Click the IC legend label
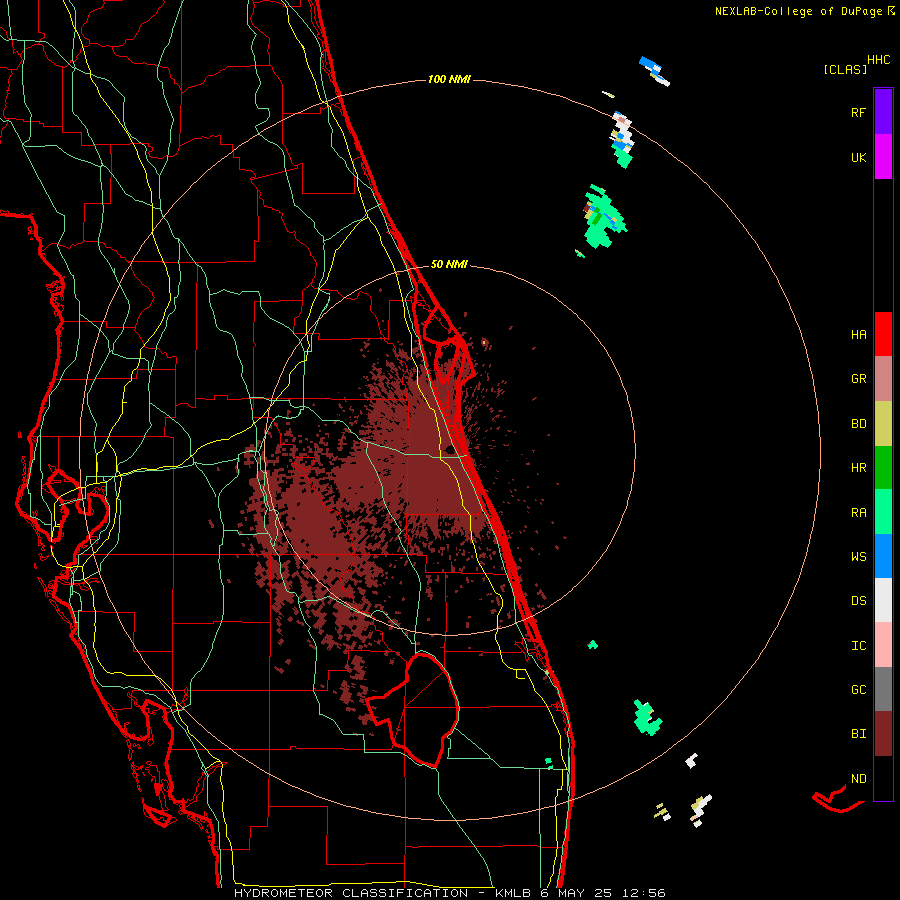 pos(858,646)
